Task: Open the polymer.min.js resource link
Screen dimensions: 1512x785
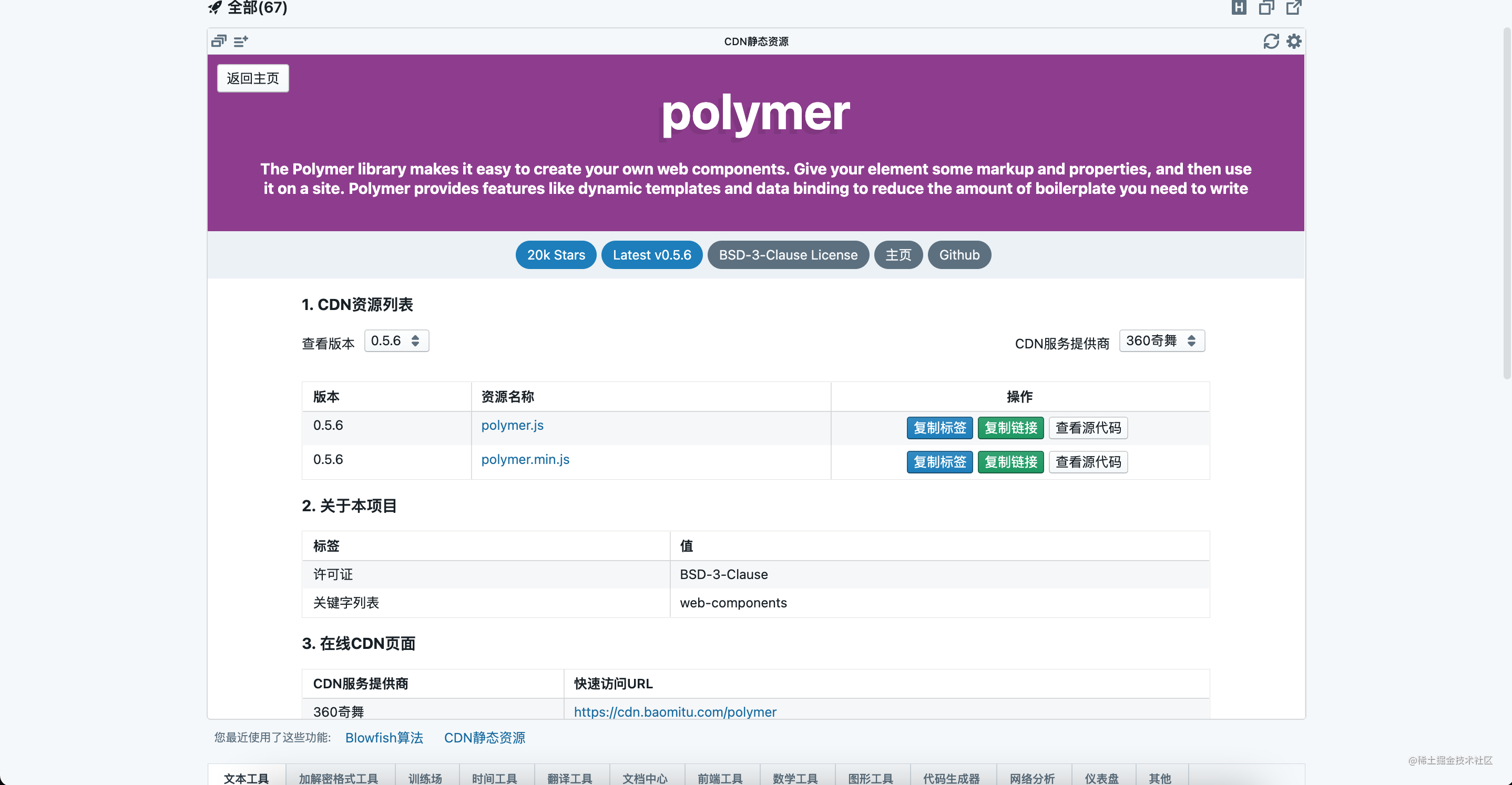Action: coord(525,459)
